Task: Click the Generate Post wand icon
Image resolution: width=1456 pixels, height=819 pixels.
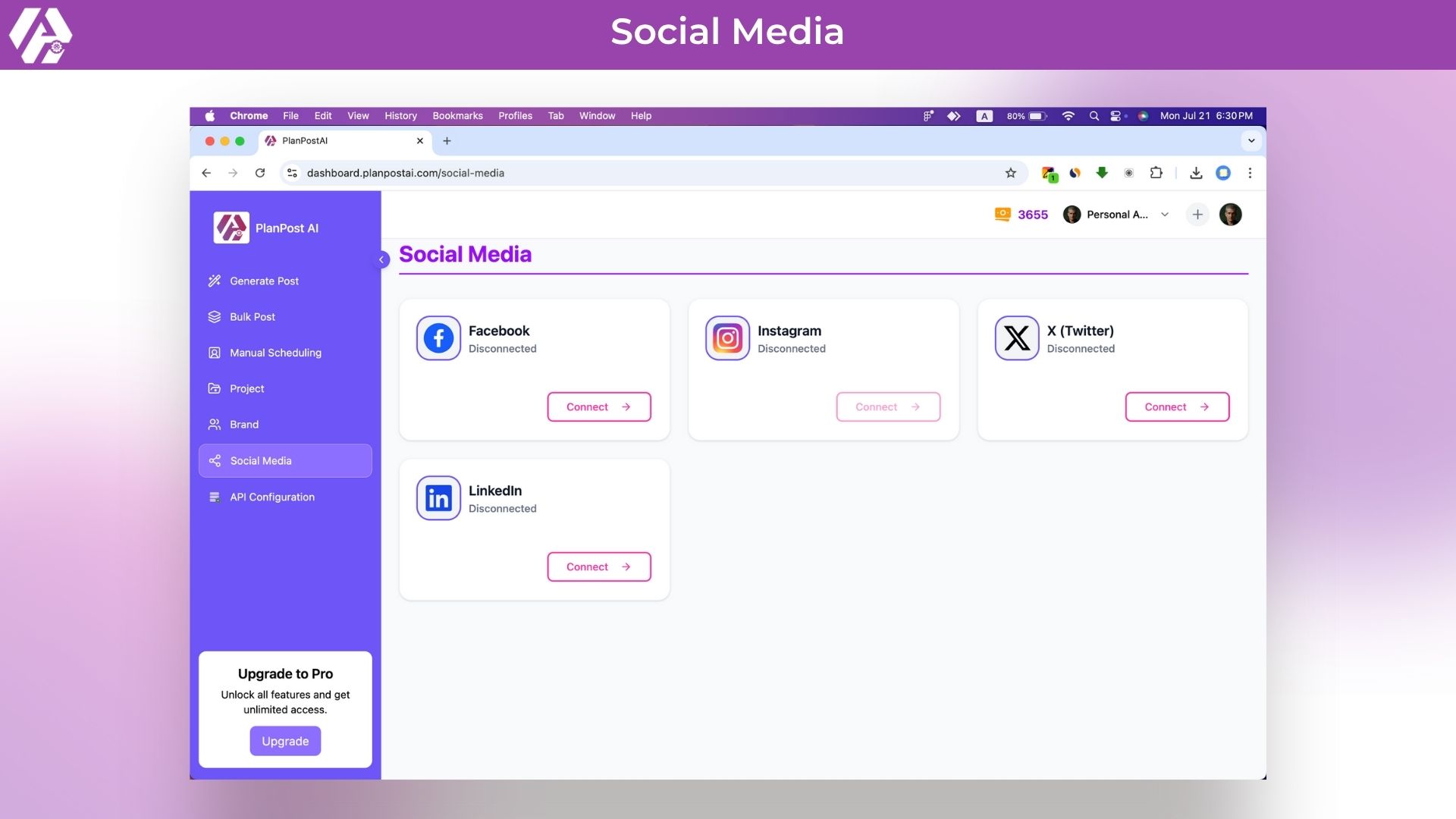Action: pos(215,281)
